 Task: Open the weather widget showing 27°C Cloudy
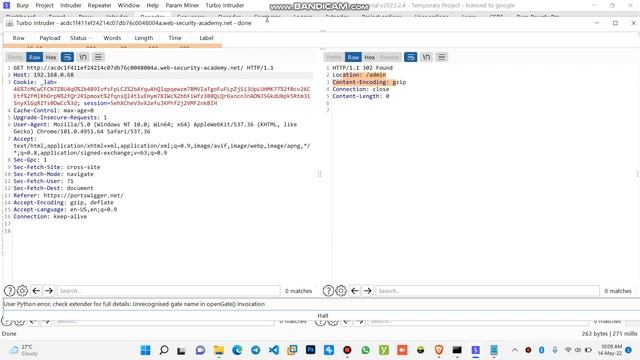[x=24, y=350]
